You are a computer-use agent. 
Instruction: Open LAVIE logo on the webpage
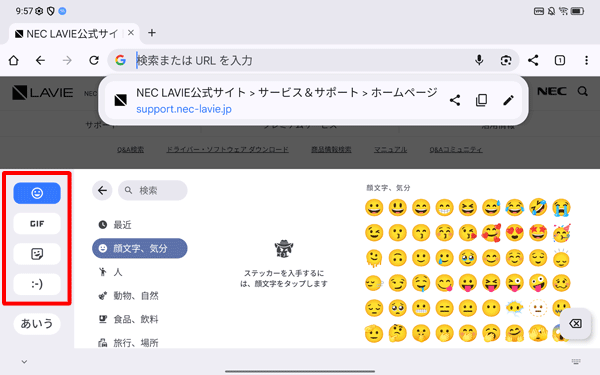42,92
